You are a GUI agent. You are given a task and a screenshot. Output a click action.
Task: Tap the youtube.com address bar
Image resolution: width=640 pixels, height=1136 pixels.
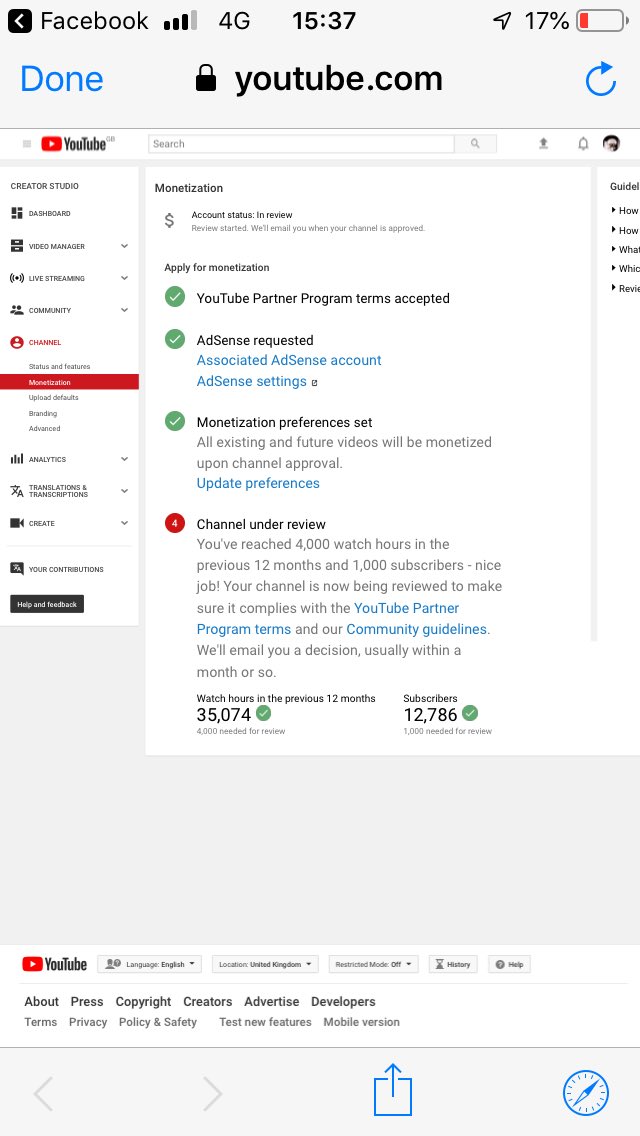[x=320, y=79]
